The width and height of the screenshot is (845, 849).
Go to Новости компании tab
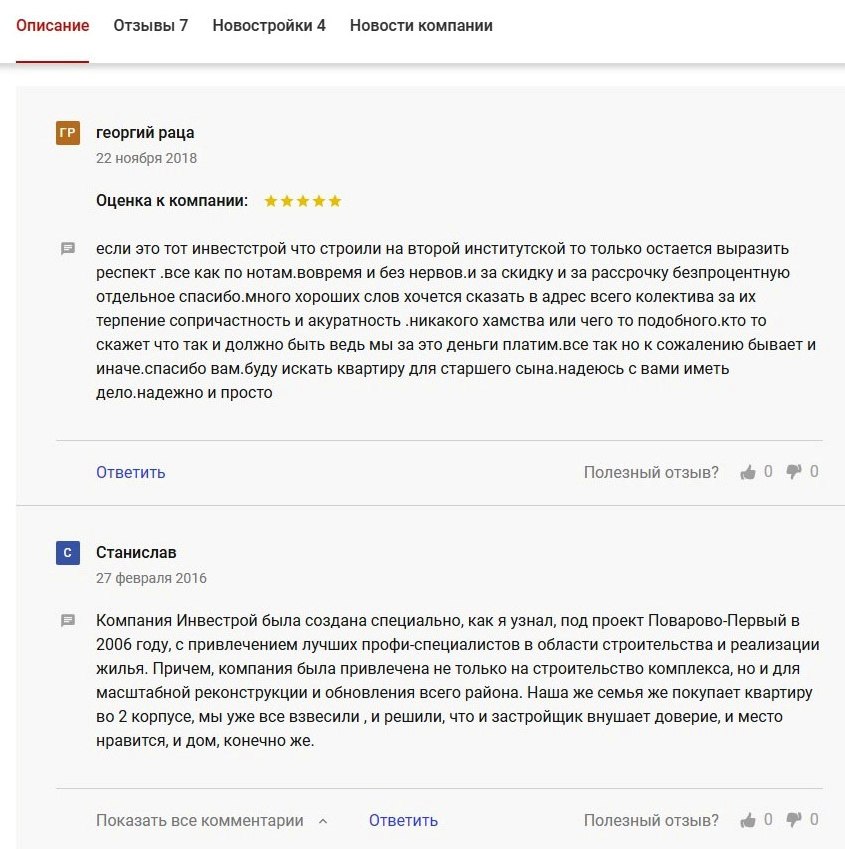(421, 25)
